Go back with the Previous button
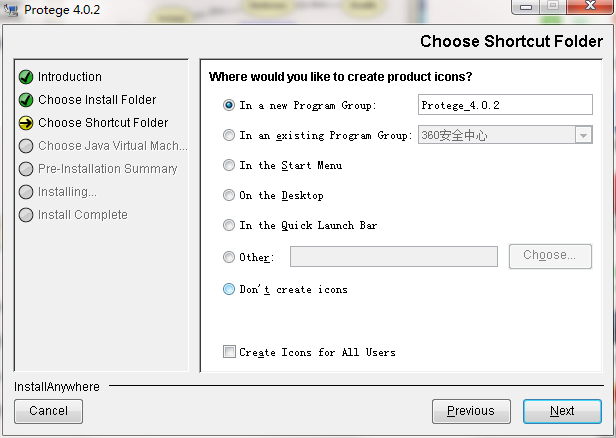The width and height of the screenshot is (616, 438). [470, 411]
